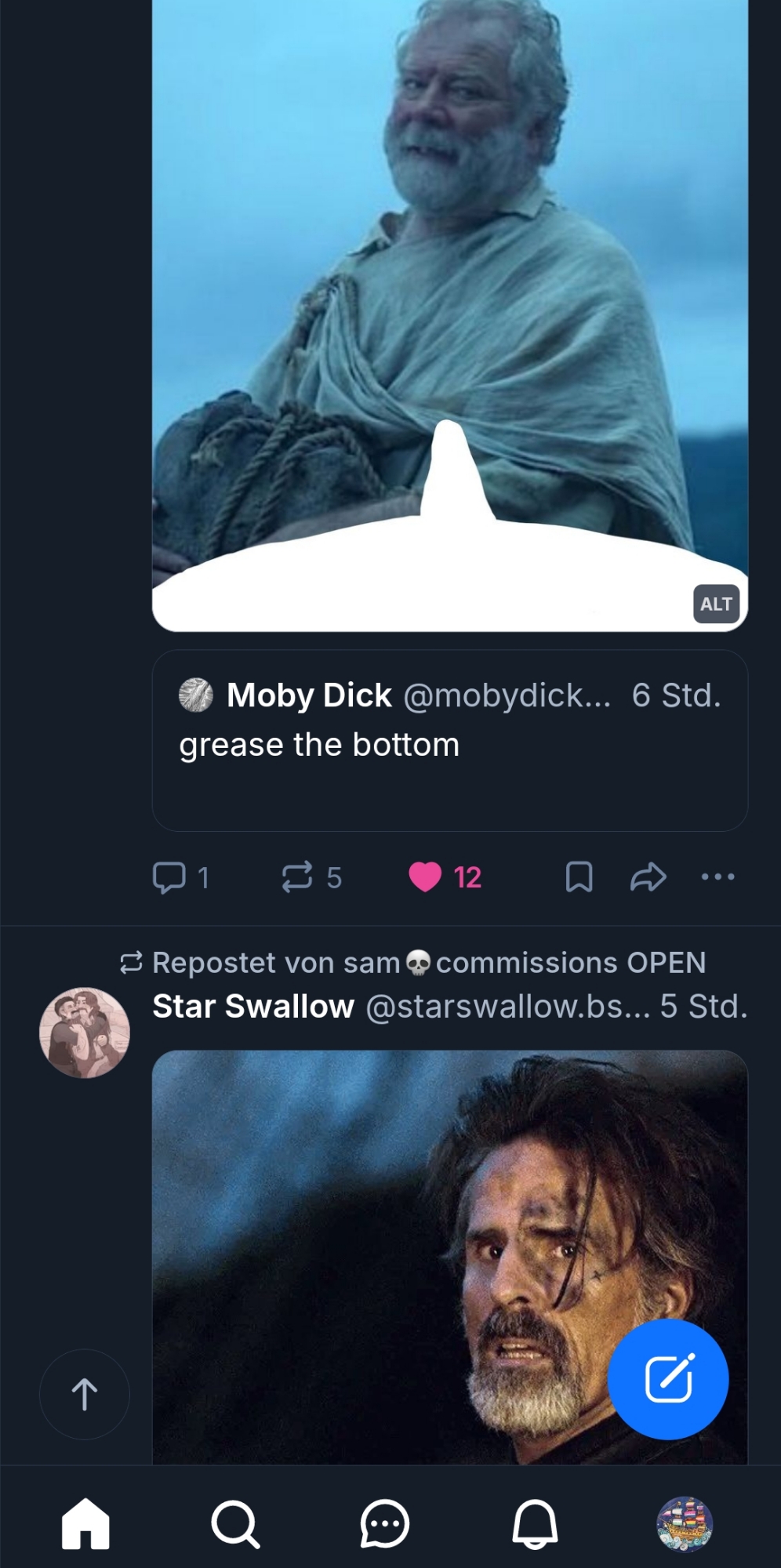The image size is (781, 1568).
Task: Share the post via arrow icon
Action: (x=648, y=877)
